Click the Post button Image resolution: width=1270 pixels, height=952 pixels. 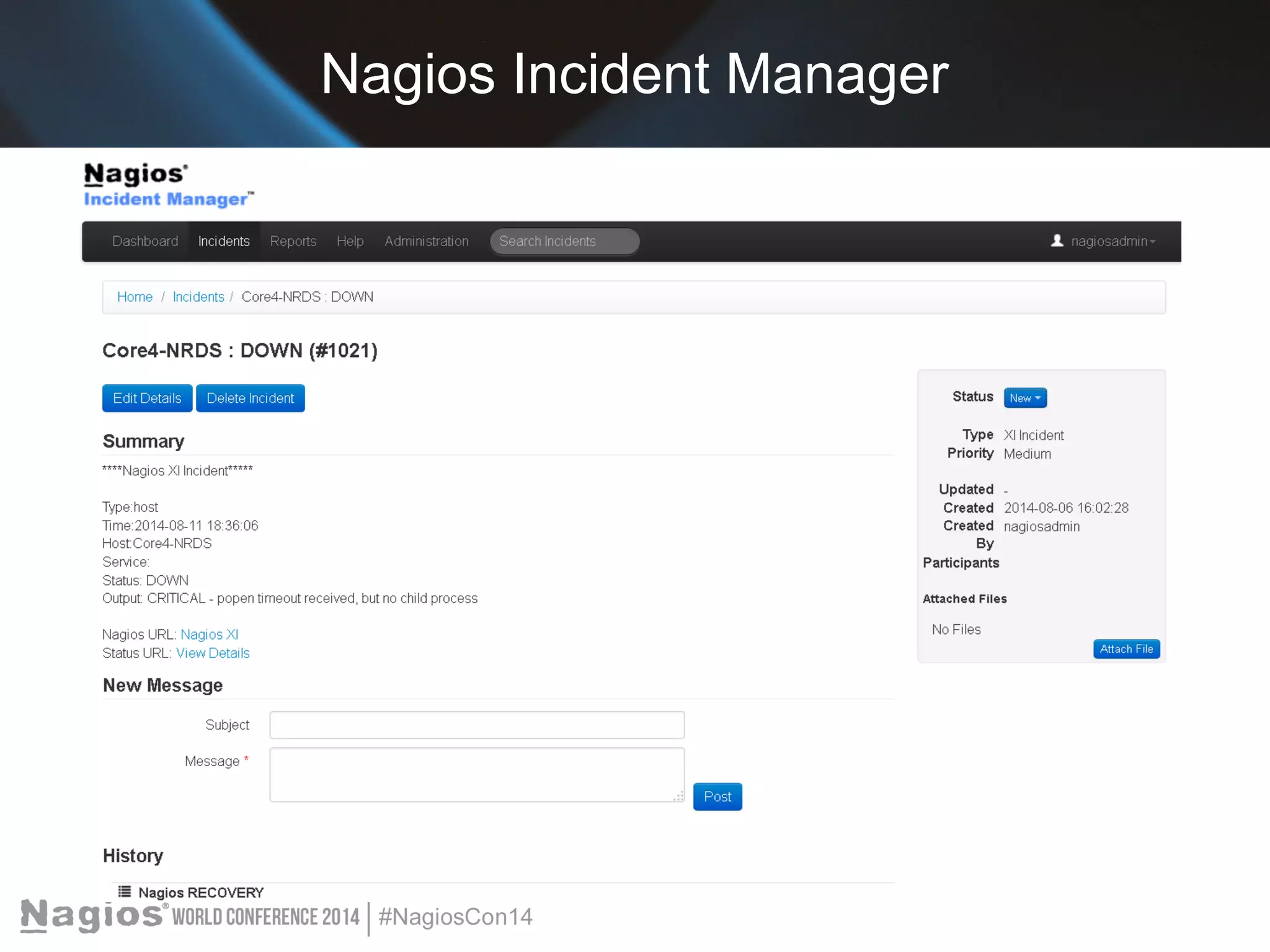pyautogui.click(x=717, y=796)
